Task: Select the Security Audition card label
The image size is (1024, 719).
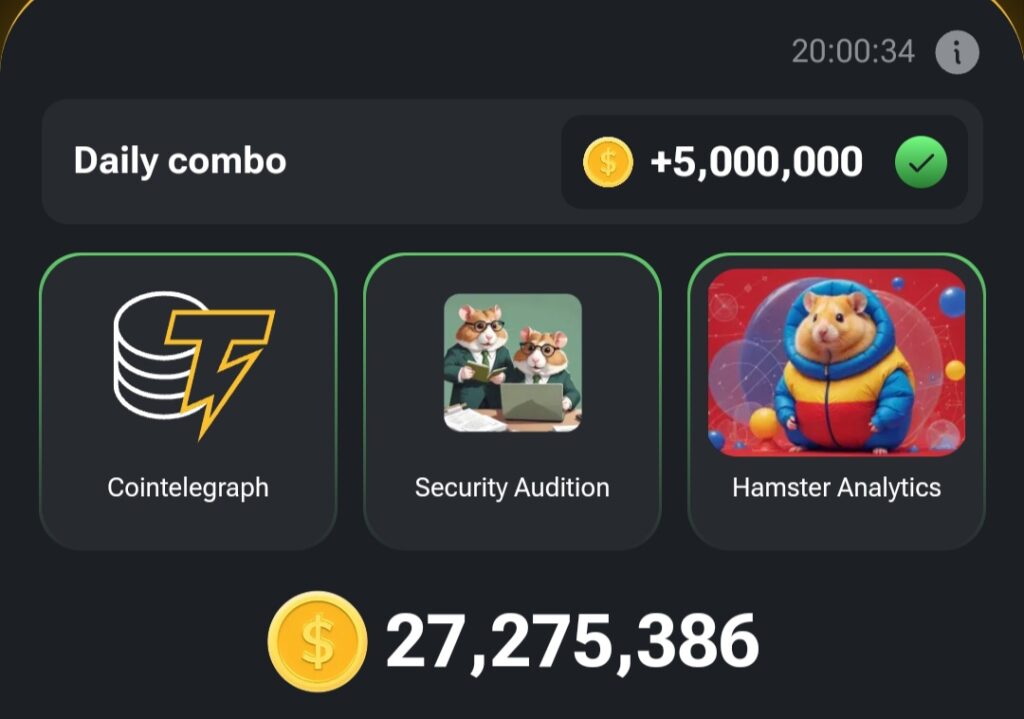Action: (x=512, y=488)
